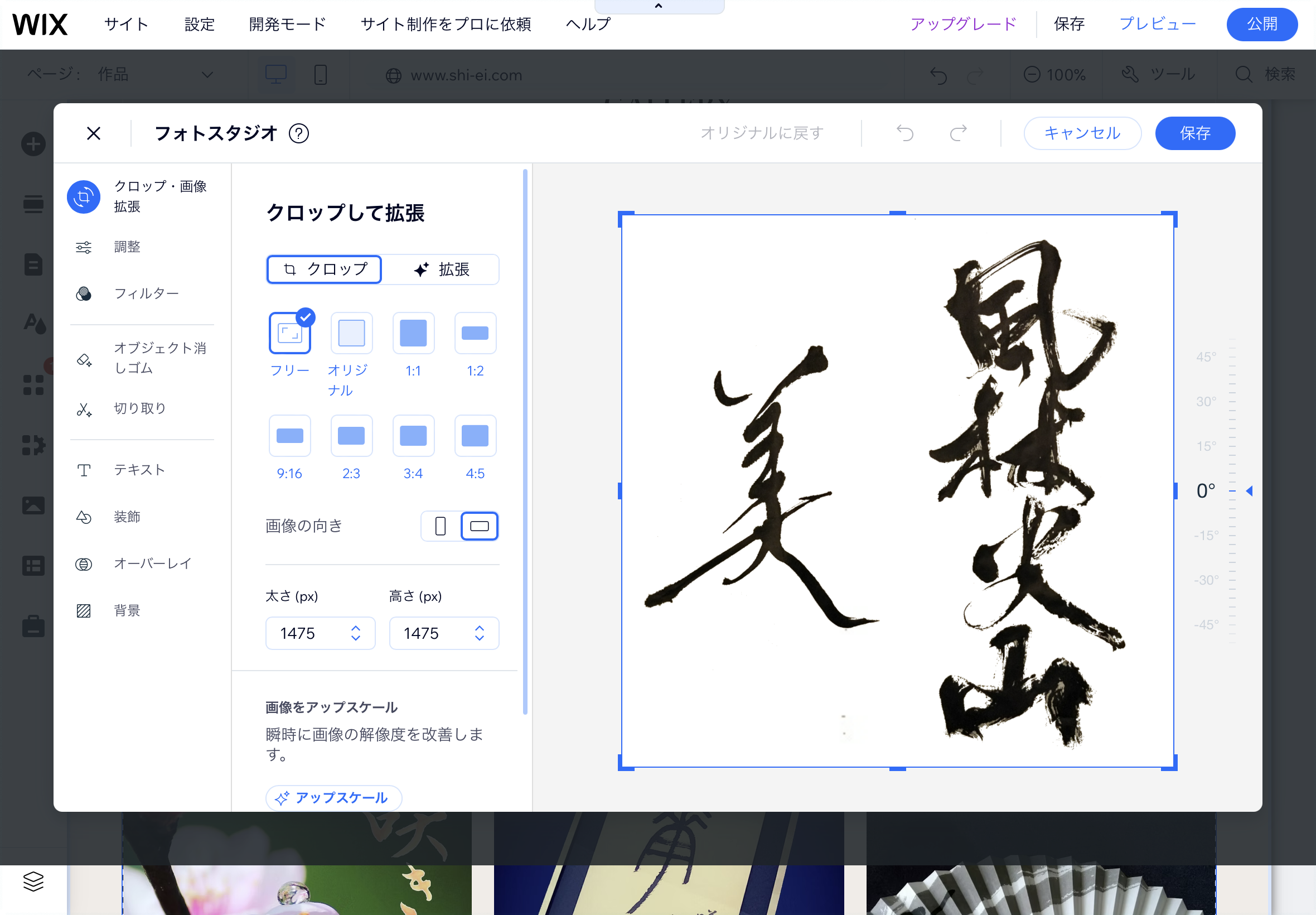This screenshot has width=1316, height=915.
Task: Select the Decoration (装飾) shapes tool
Action: pos(127,517)
